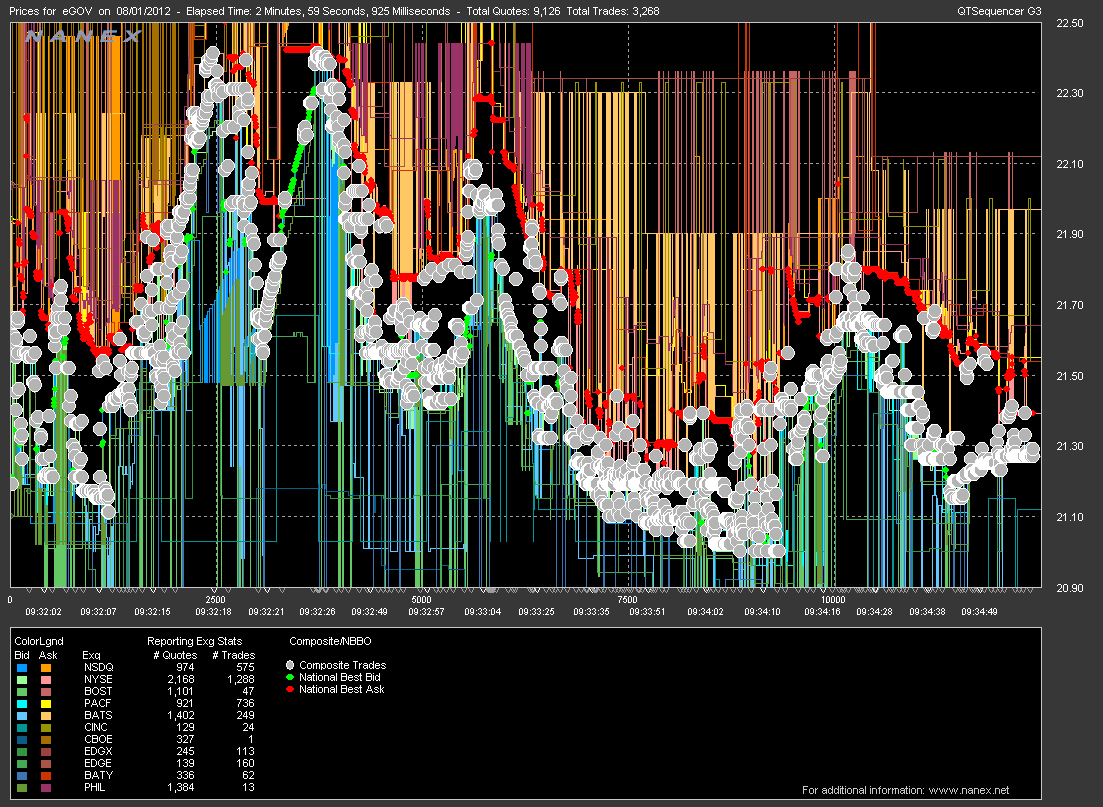
Task: Click the CBOE exchange label
Action: click(x=98, y=739)
